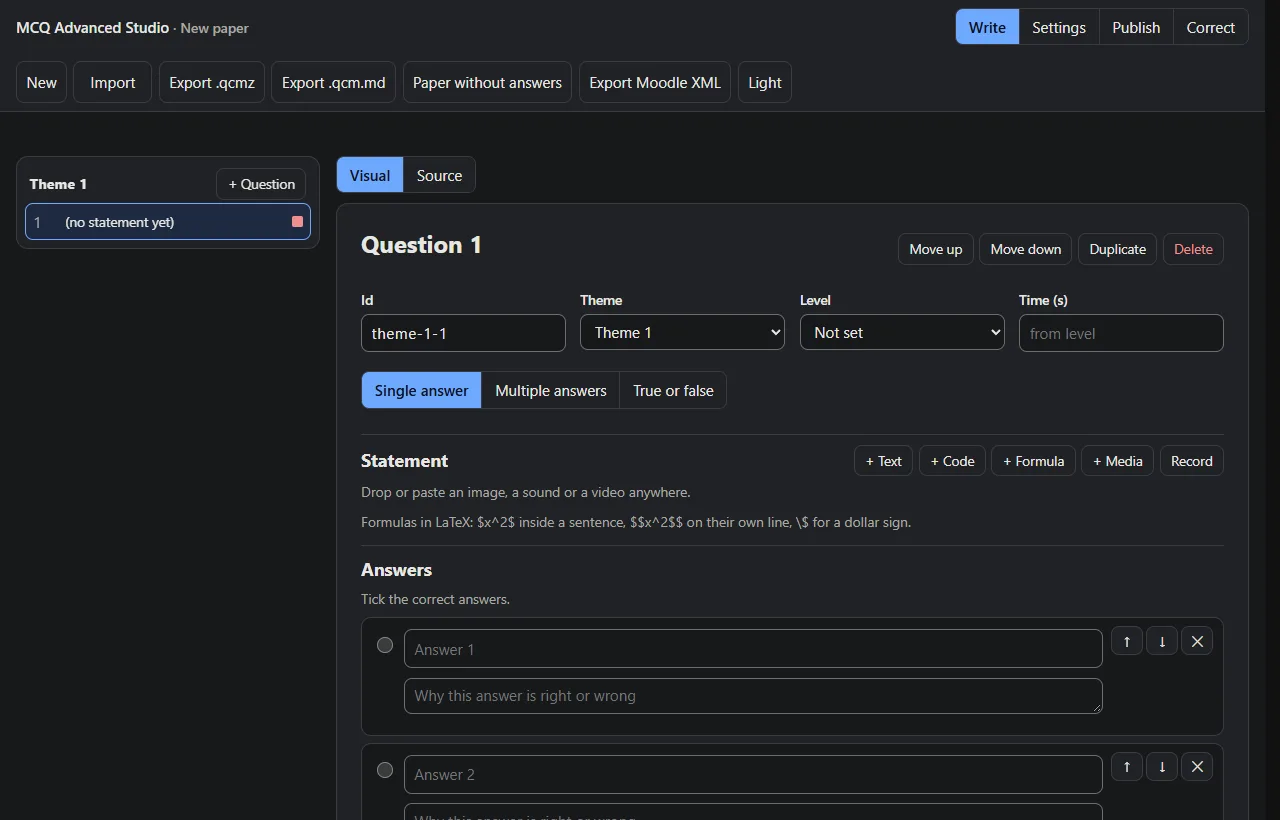Add a Code block to the statement
Image resolution: width=1280 pixels, height=820 pixels.
pos(952,461)
